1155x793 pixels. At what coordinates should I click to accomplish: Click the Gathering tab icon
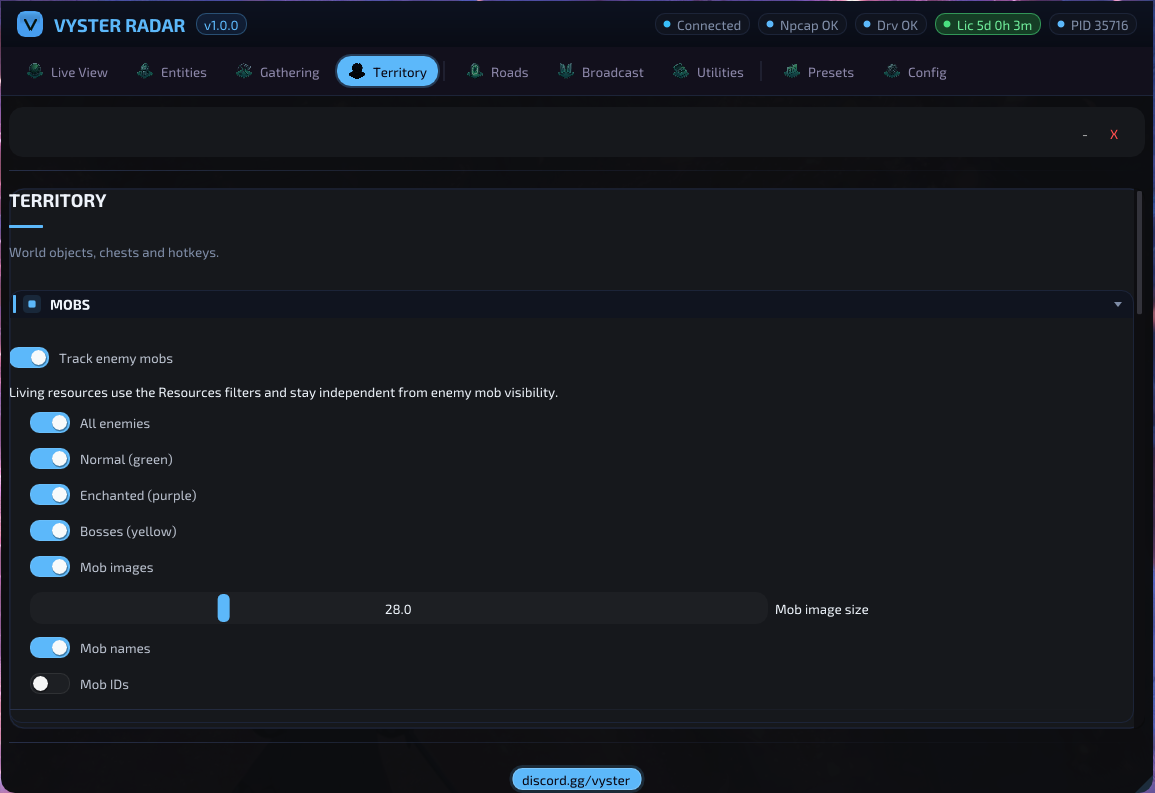point(244,71)
